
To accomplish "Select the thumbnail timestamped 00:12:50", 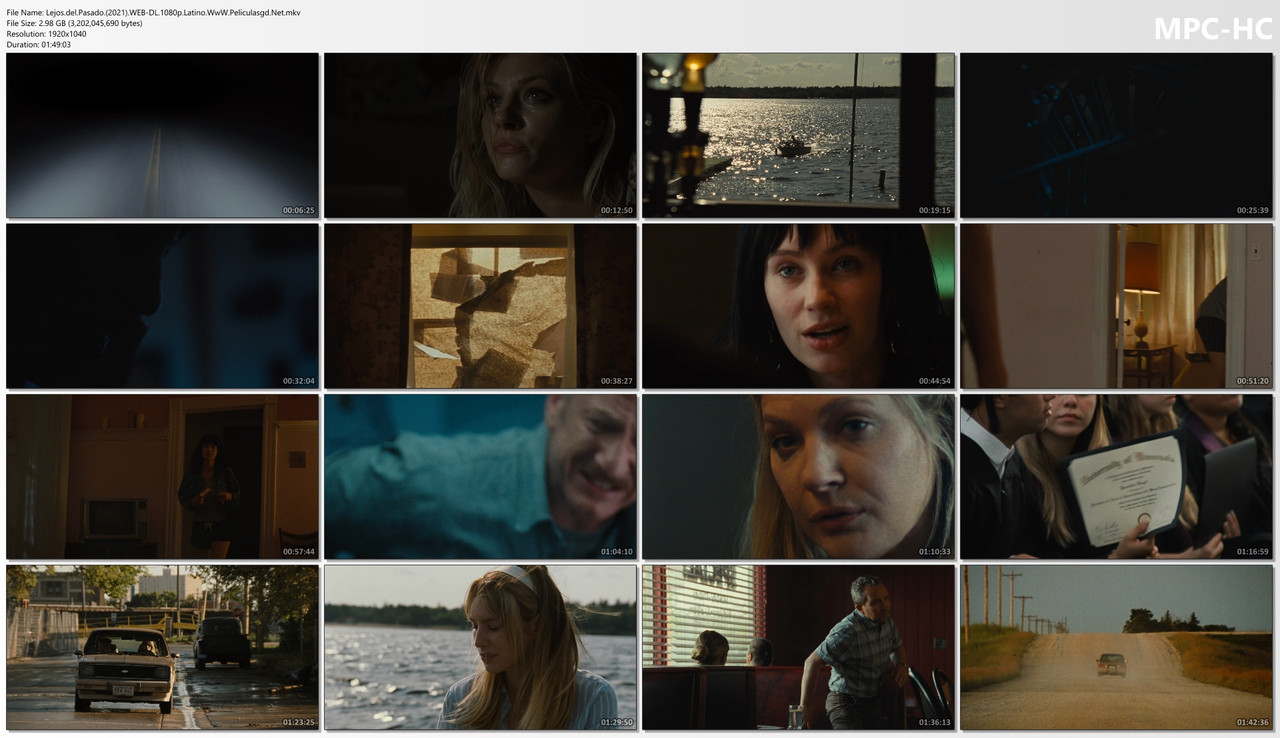I will (480, 135).
